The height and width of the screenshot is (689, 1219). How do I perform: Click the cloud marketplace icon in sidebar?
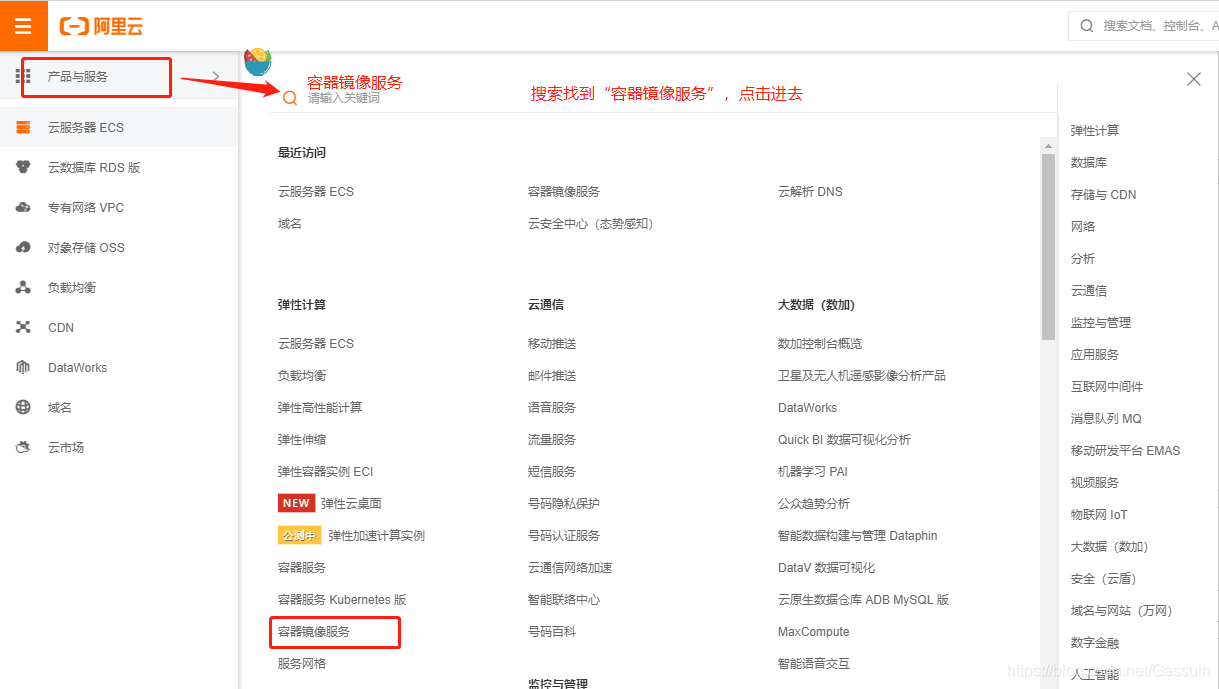coord(23,447)
